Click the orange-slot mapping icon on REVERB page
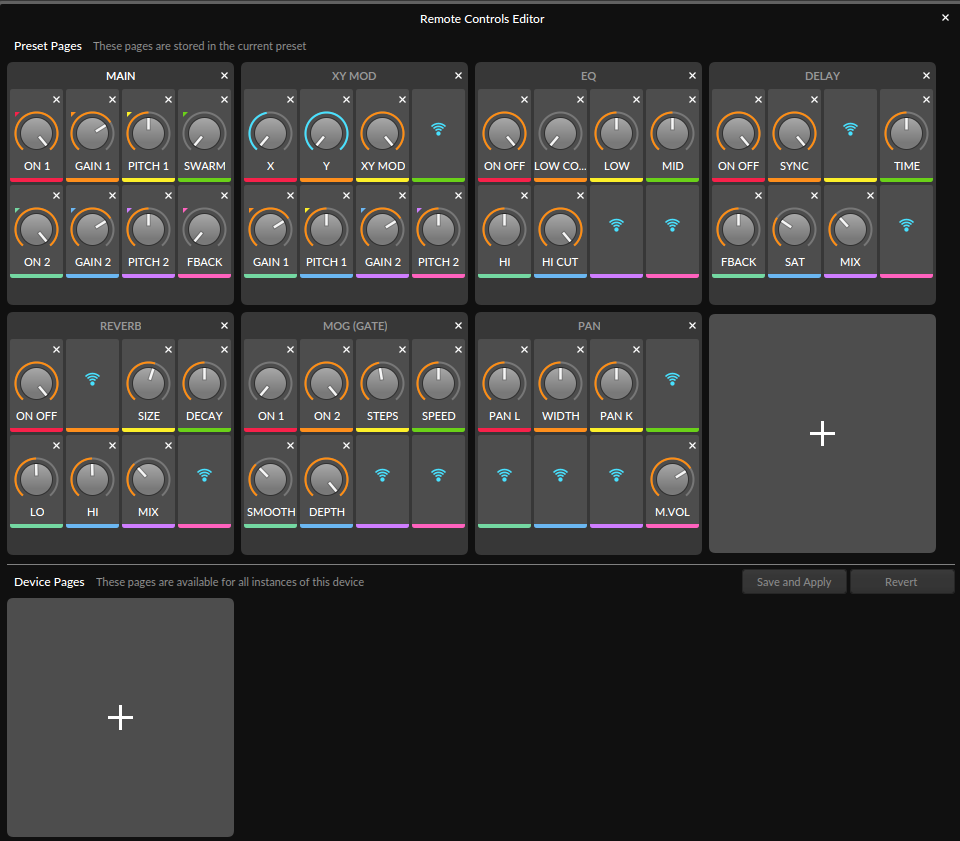960x841 pixels. [x=92, y=379]
